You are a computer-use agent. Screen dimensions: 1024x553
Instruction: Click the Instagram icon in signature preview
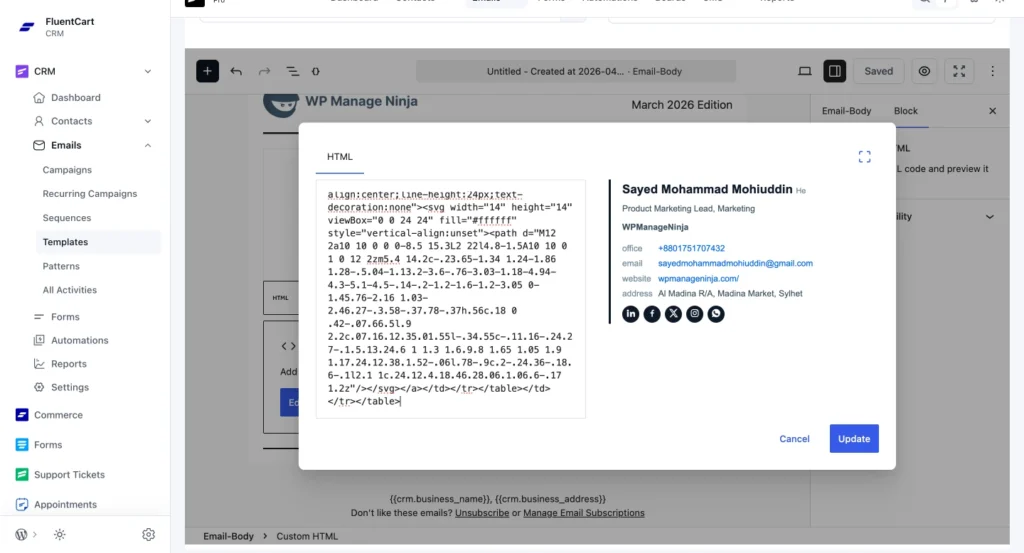tap(694, 314)
